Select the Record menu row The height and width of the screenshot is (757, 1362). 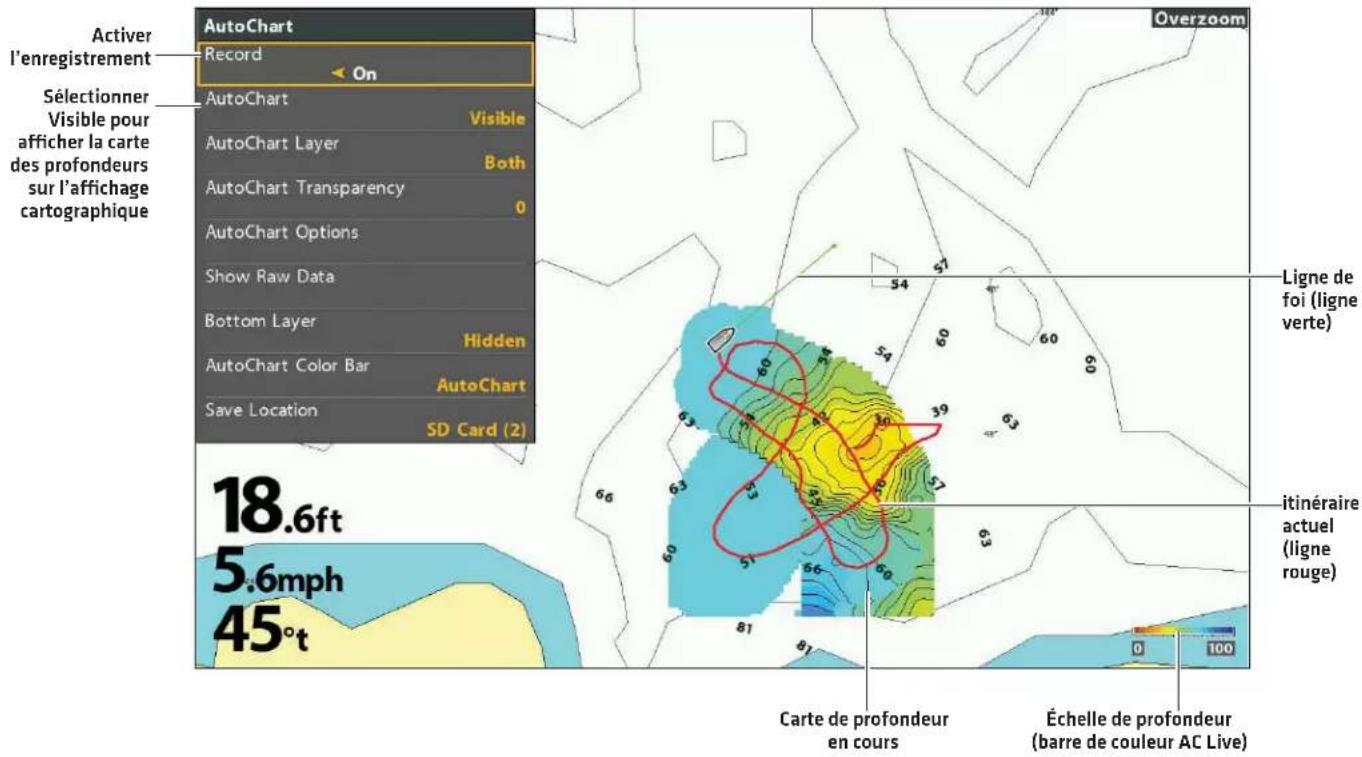pos(364,64)
